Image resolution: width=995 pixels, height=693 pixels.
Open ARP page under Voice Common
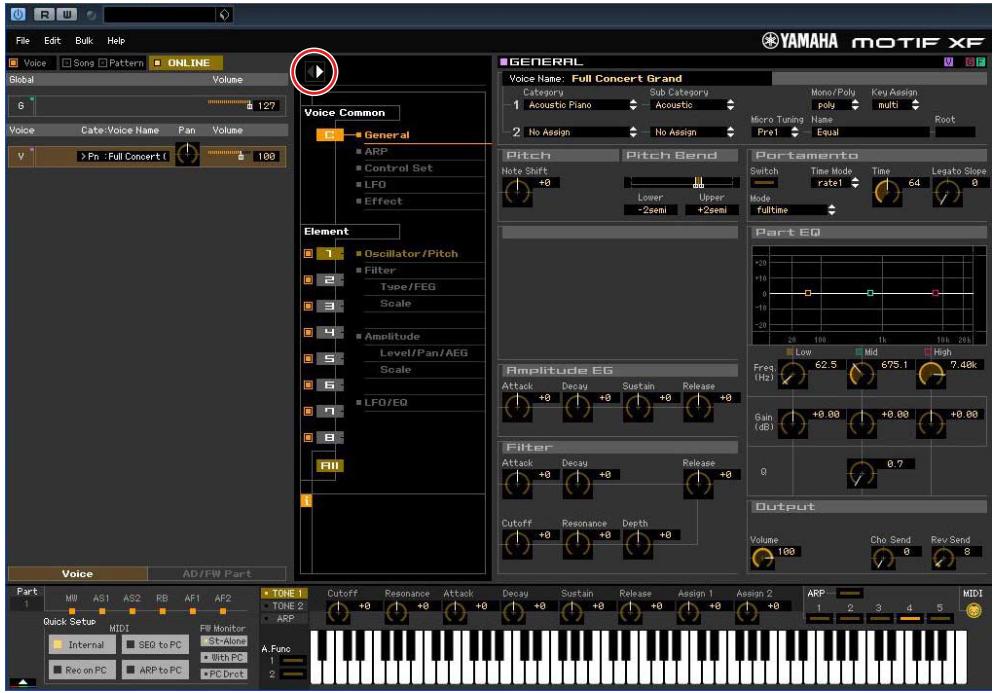[x=376, y=152]
